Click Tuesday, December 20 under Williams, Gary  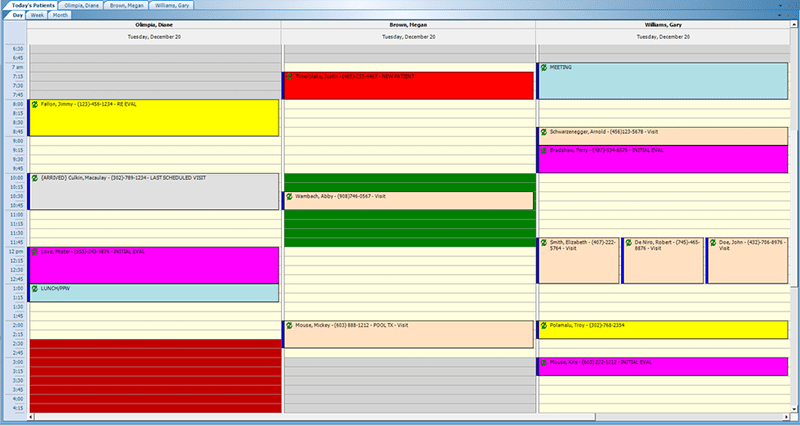pyautogui.click(x=663, y=37)
